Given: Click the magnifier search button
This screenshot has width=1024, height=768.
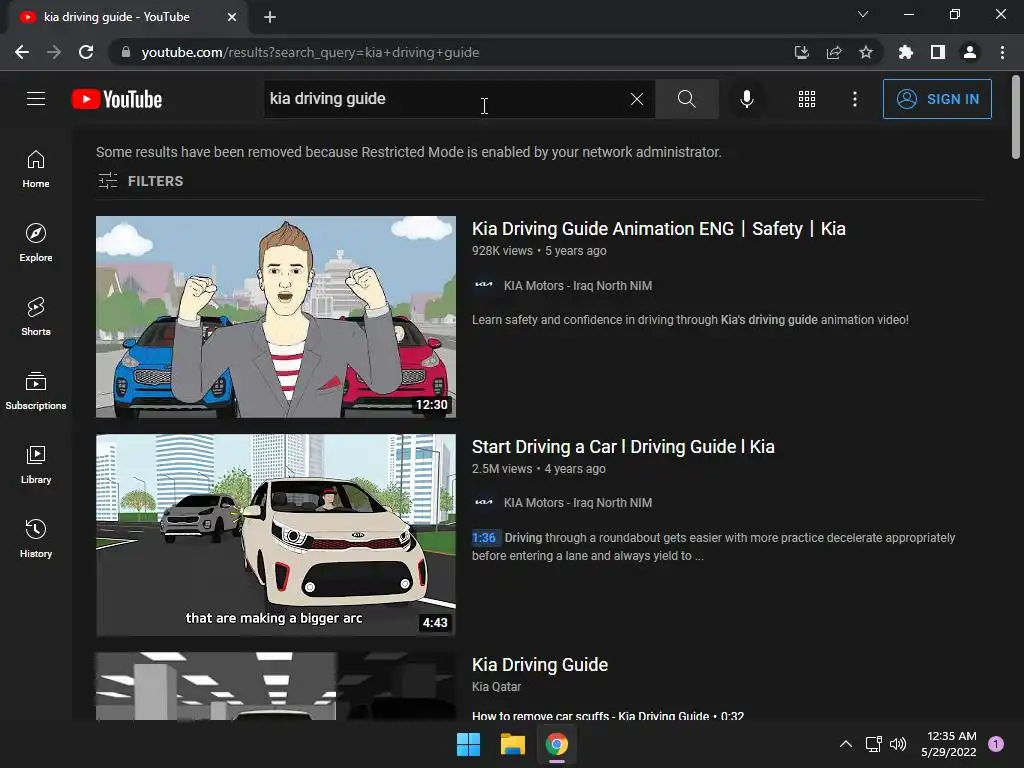Looking at the screenshot, I should [686, 99].
